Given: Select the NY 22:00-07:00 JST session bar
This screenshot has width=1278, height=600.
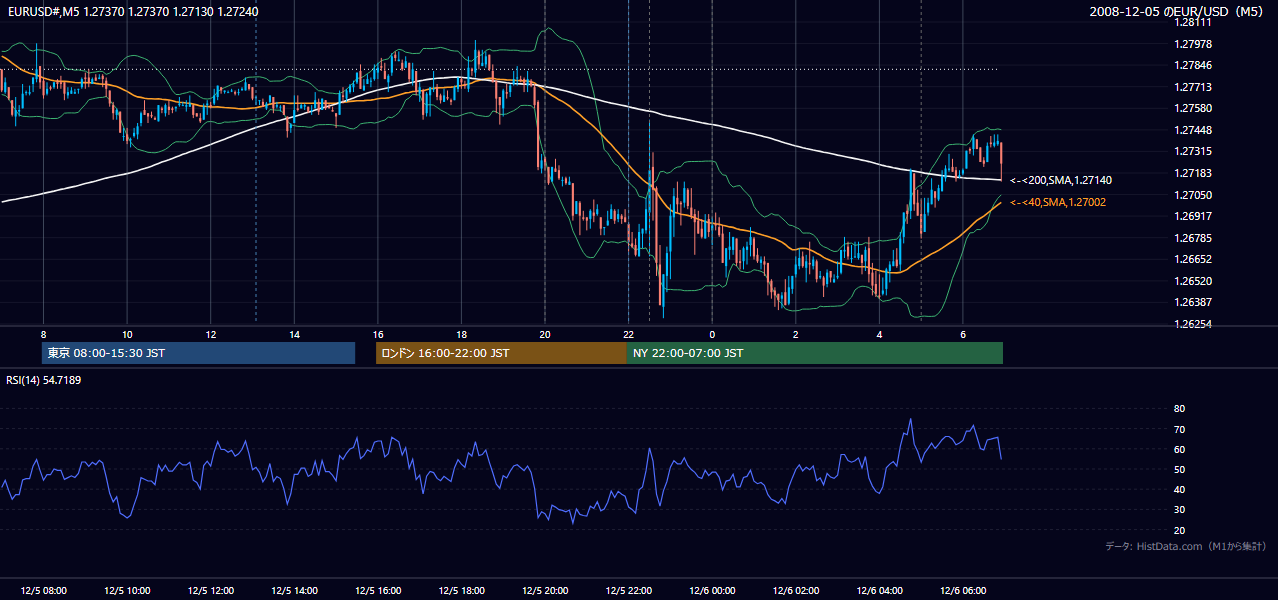Looking at the screenshot, I should point(815,353).
